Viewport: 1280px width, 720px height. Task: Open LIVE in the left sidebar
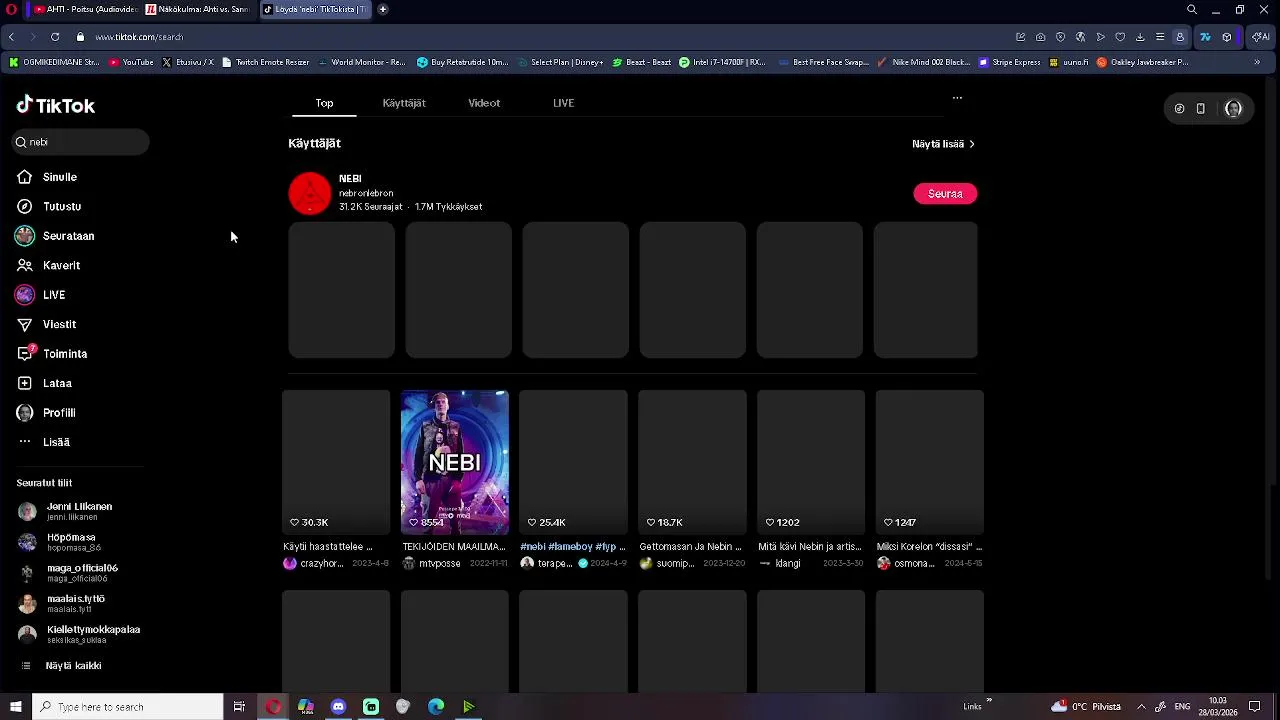(x=40, y=295)
